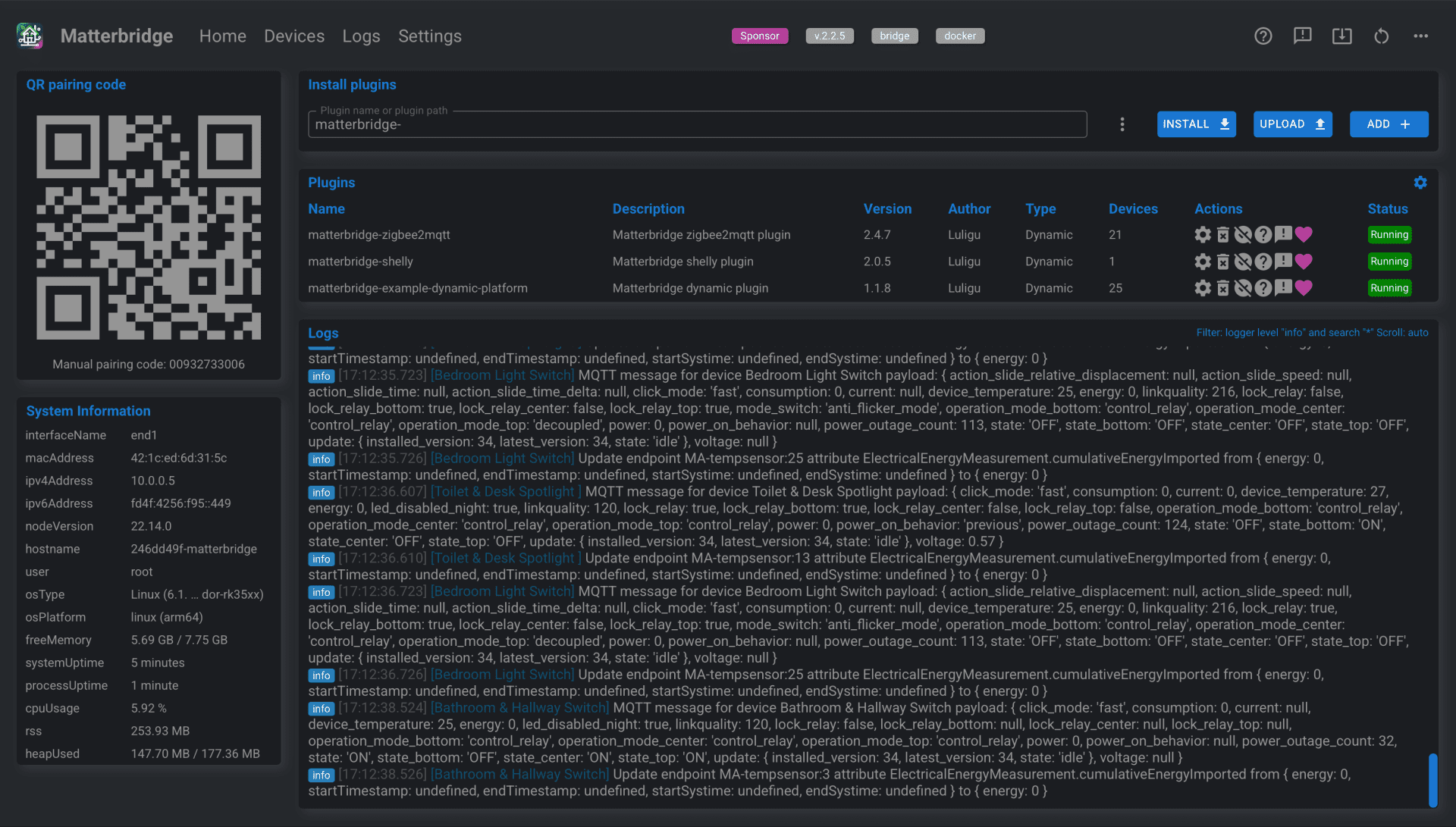
Task: Select the matterbridge-example-dynamic-platform plugin name
Action: [418, 288]
